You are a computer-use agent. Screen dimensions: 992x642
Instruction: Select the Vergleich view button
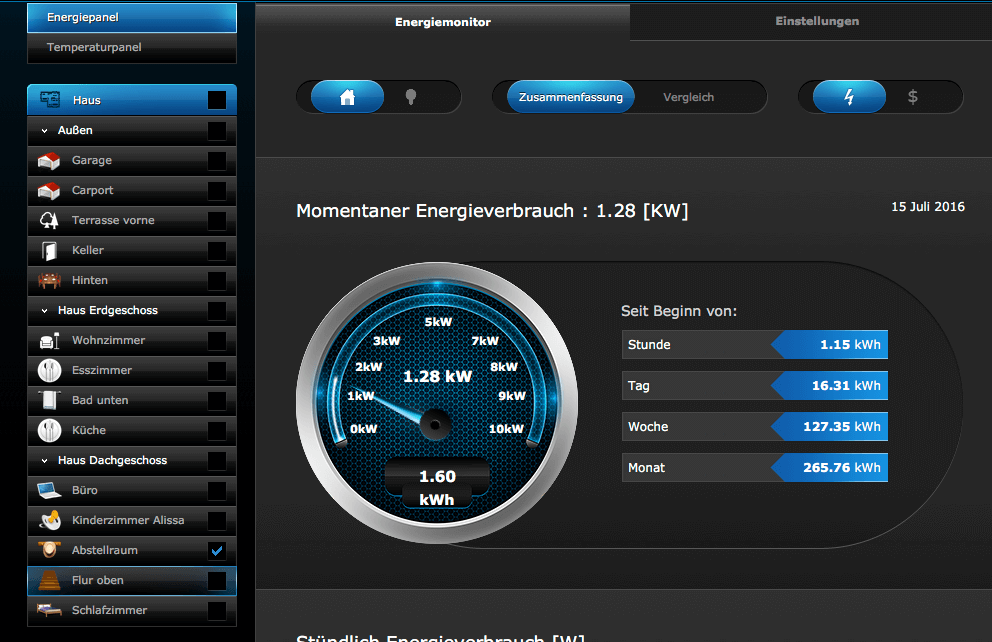[x=688, y=97]
